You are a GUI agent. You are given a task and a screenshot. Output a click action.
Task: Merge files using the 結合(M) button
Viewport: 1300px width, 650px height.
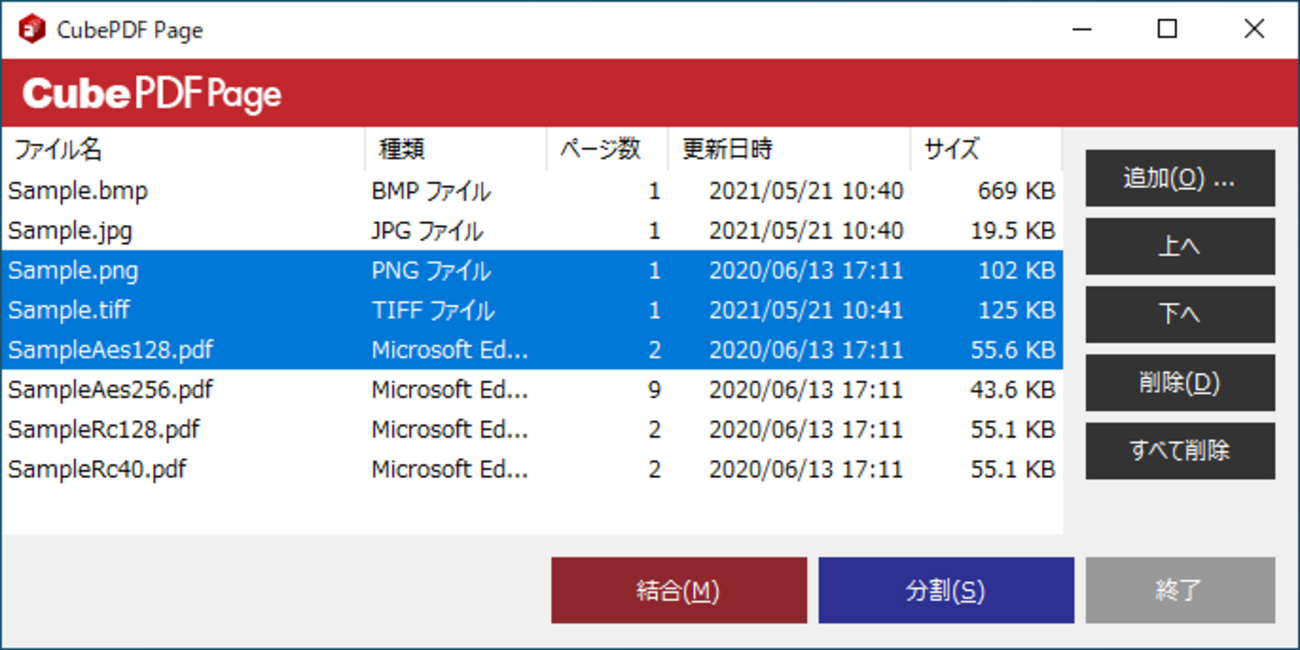coord(679,590)
